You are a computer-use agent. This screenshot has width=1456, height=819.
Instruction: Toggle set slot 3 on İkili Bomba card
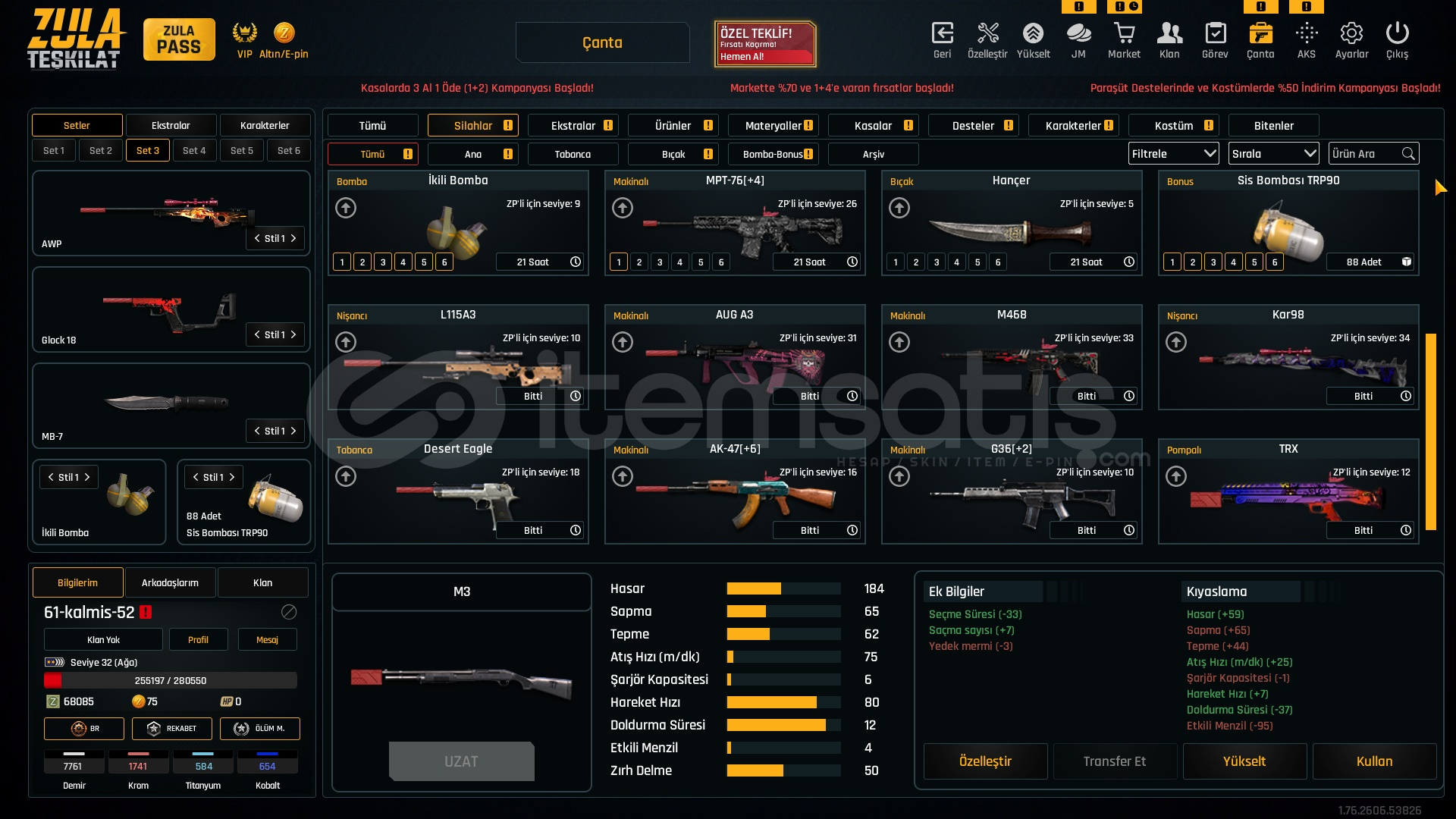coord(383,262)
